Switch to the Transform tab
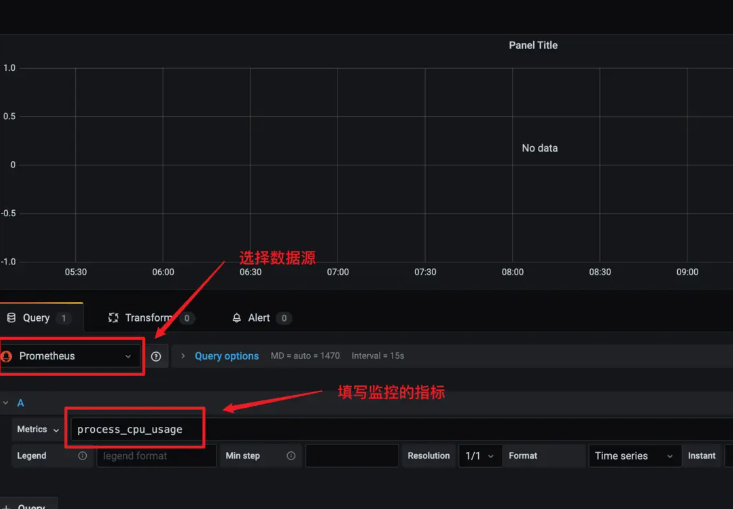This screenshot has height=509, width=733. coord(151,318)
